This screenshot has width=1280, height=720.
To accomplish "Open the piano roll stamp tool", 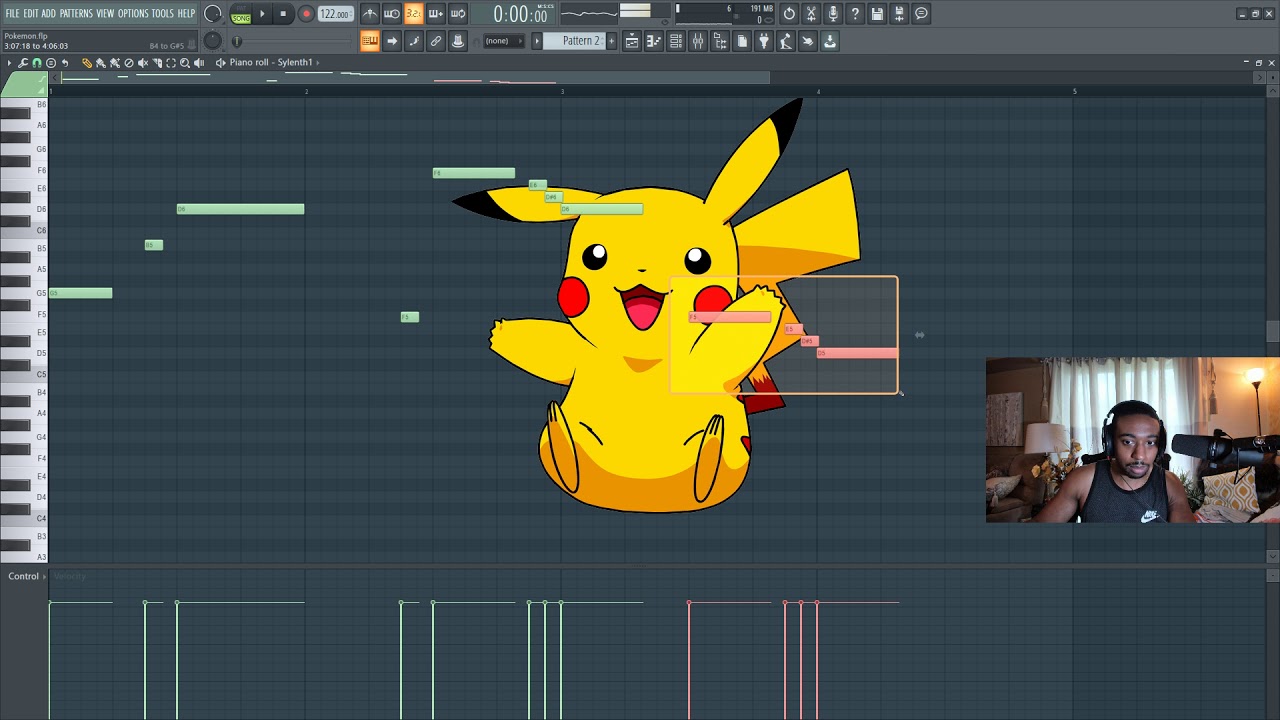I will point(51,63).
